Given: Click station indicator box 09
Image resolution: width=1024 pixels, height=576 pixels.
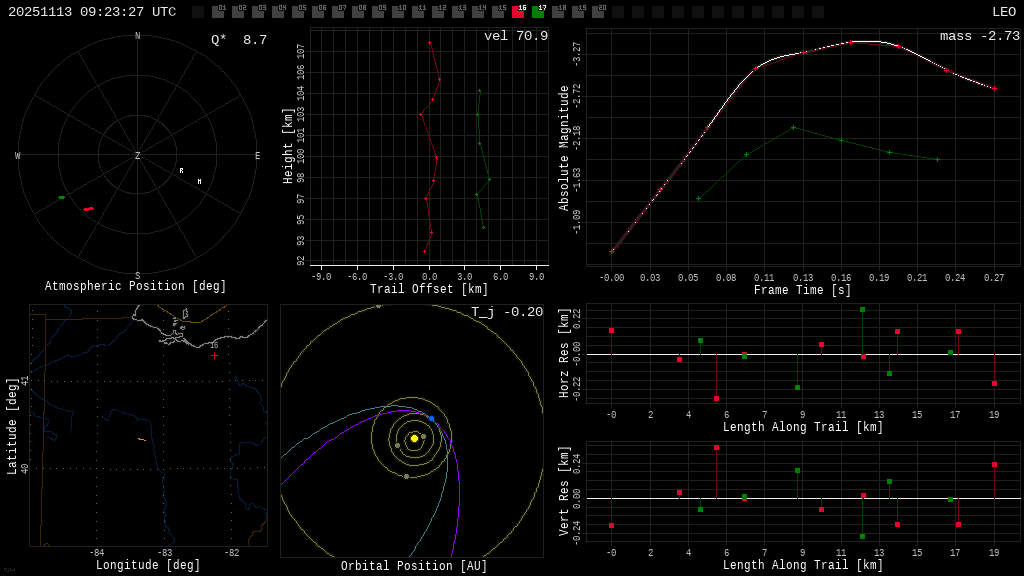Looking at the screenshot, I should point(378,12).
